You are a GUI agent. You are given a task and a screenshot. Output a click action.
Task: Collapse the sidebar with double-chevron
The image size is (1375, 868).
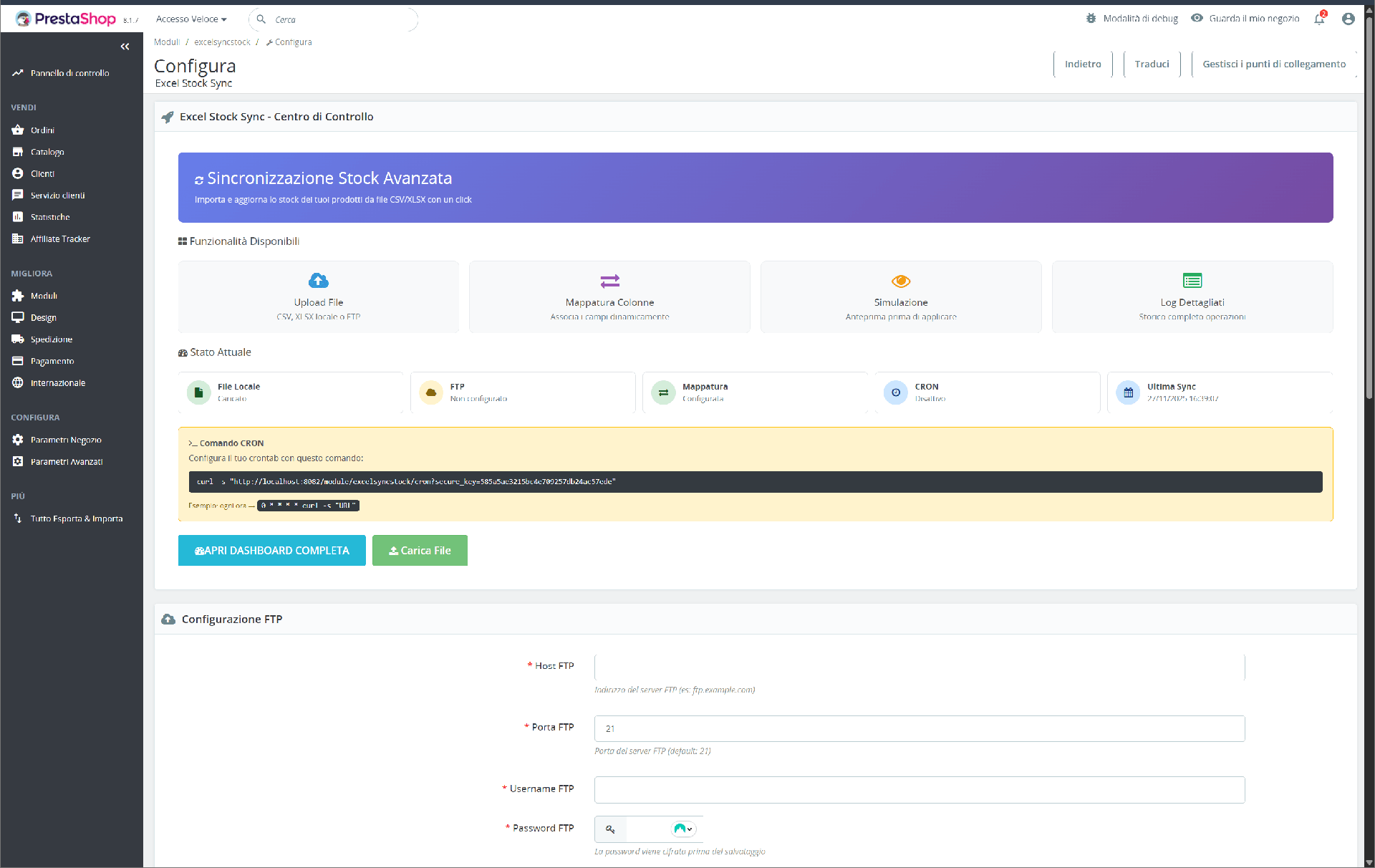tap(125, 47)
